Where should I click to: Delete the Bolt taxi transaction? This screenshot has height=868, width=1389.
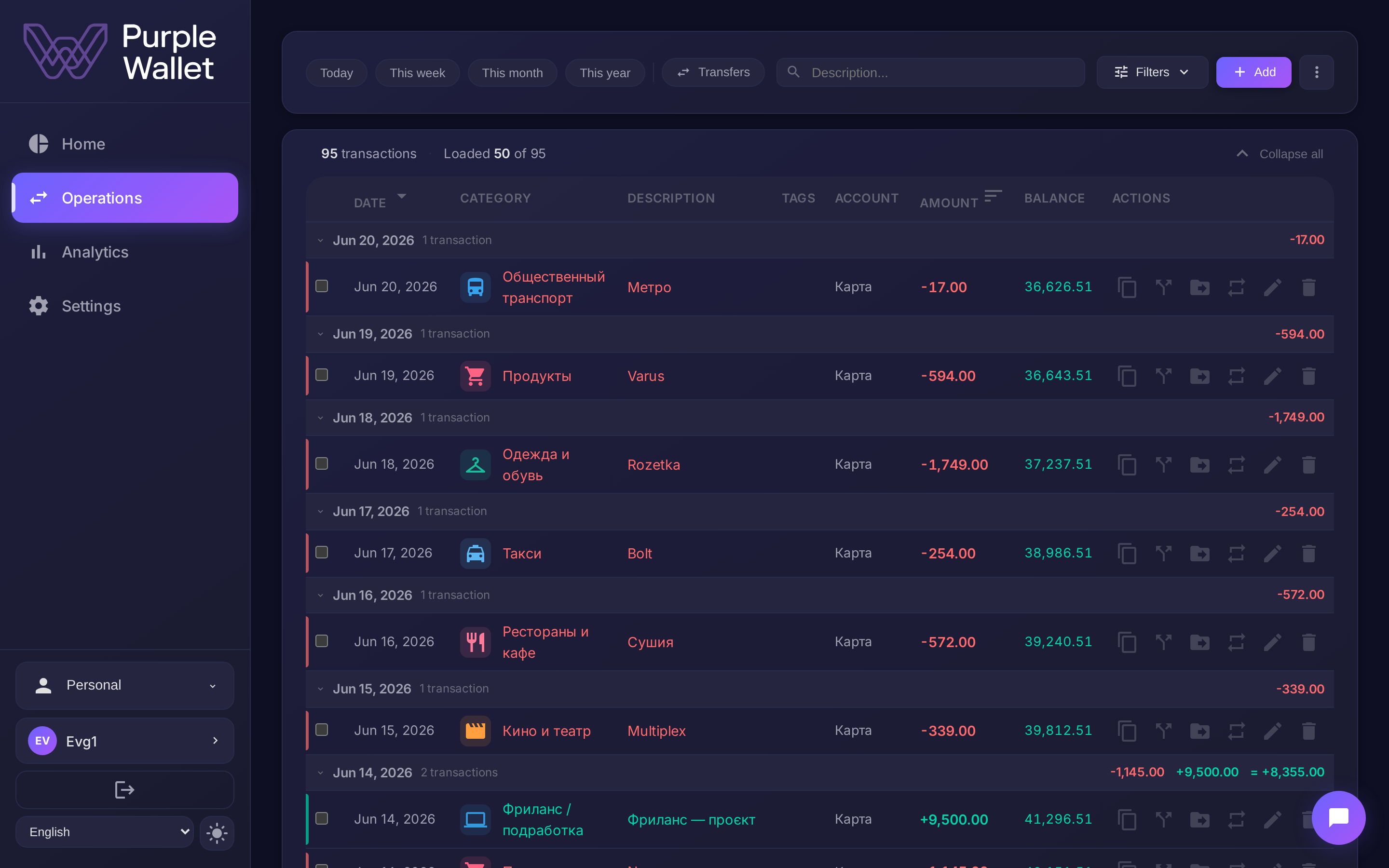1308,554
